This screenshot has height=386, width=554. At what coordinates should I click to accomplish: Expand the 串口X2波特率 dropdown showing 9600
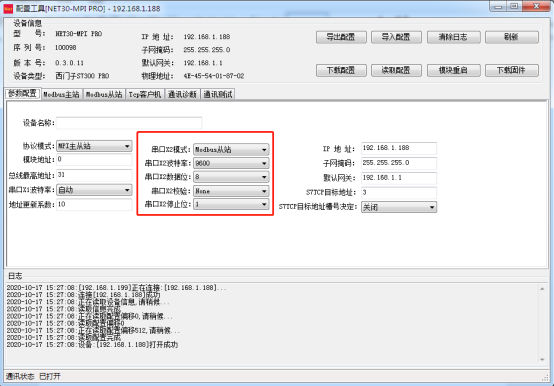(231, 163)
